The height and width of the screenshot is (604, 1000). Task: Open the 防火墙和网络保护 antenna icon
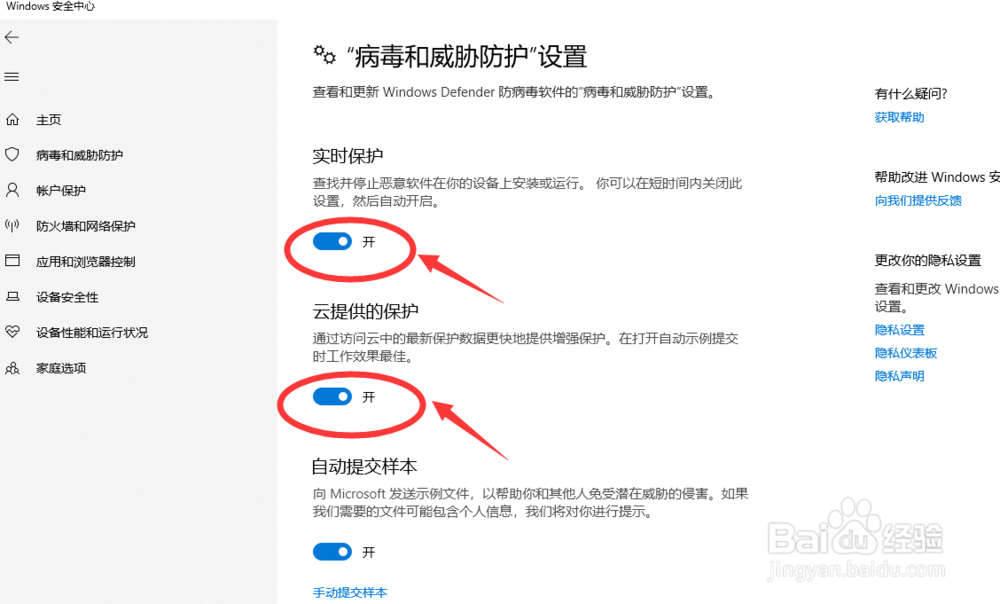tap(12, 225)
